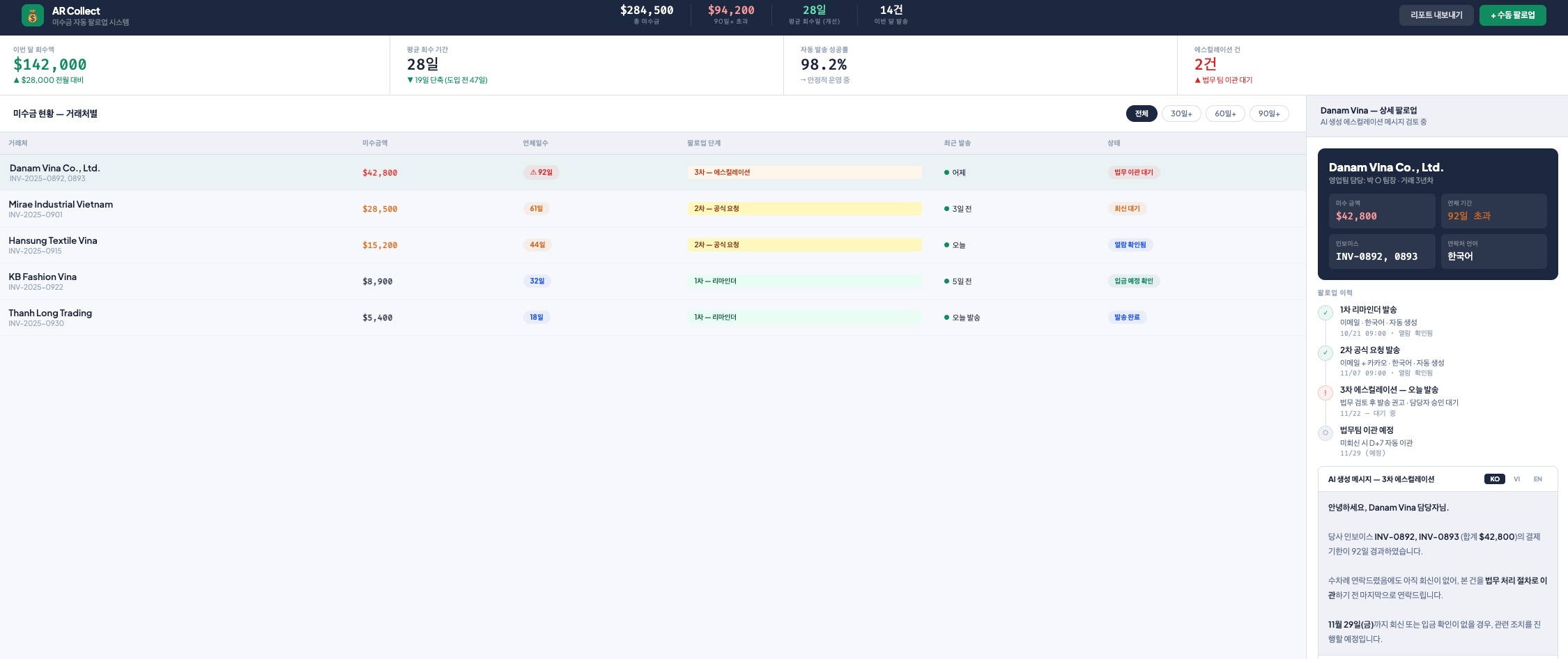Switch to the VI language tab
This screenshot has height=659, width=1568.
pyautogui.click(x=1516, y=479)
